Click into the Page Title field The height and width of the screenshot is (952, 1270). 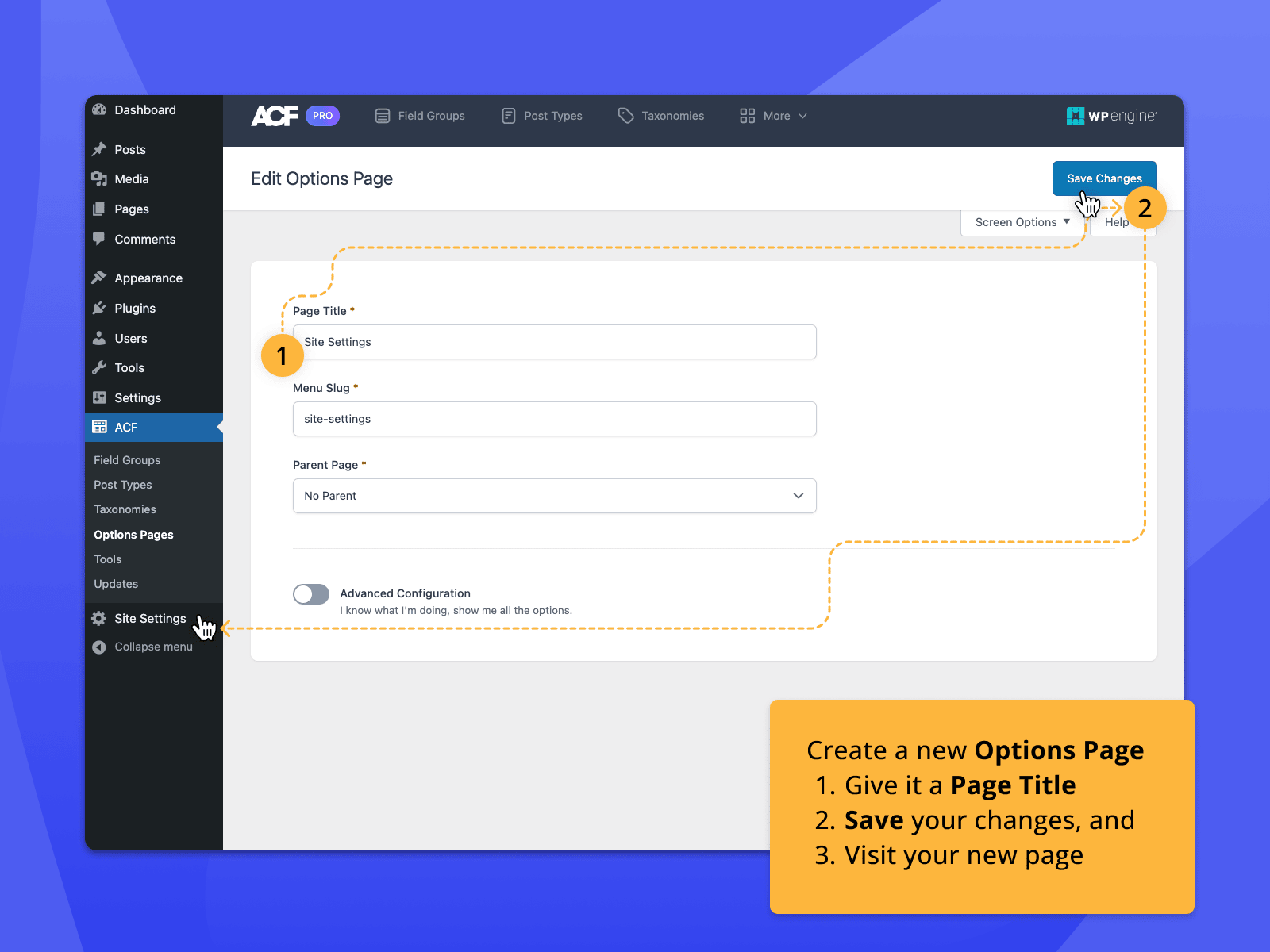pyautogui.click(x=556, y=342)
